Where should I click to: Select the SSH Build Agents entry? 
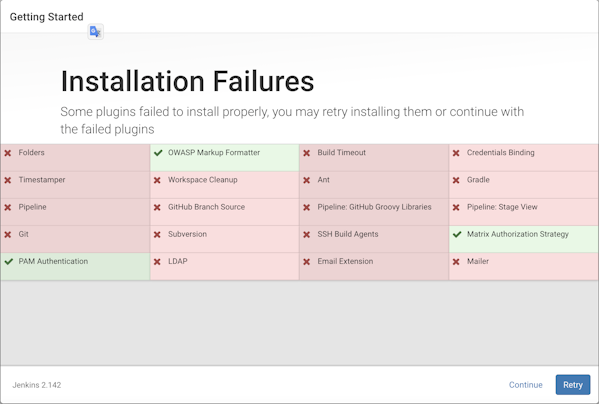click(374, 239)
